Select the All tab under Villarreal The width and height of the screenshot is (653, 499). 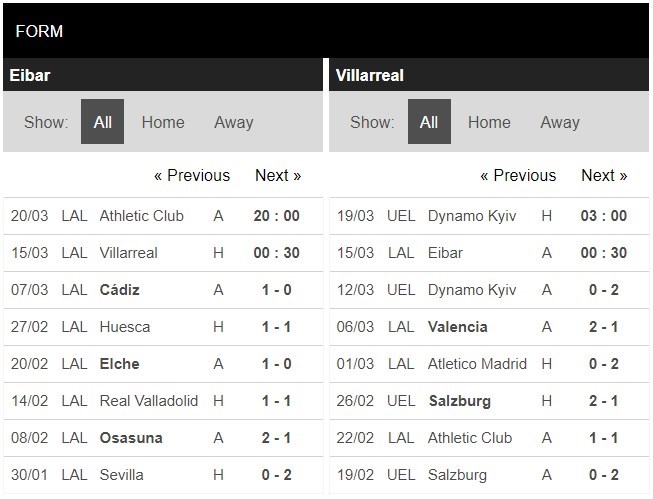click(x=429, y=122)
